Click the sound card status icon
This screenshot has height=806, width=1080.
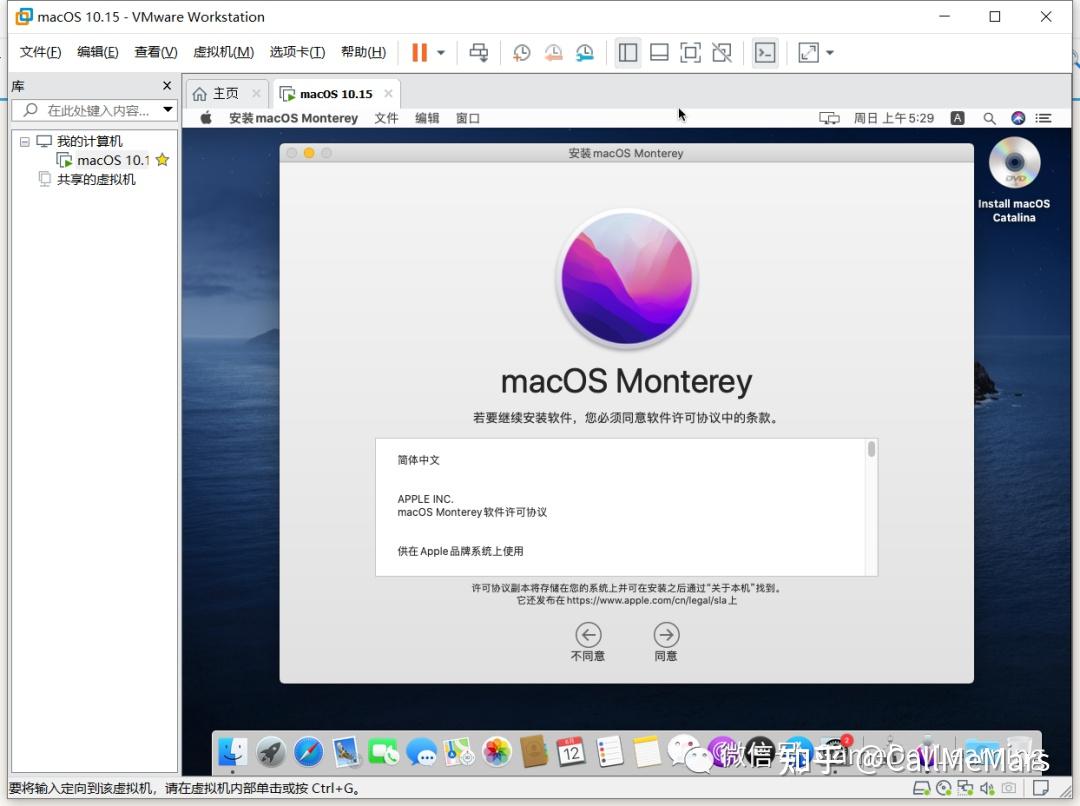(x=987, y=787)
